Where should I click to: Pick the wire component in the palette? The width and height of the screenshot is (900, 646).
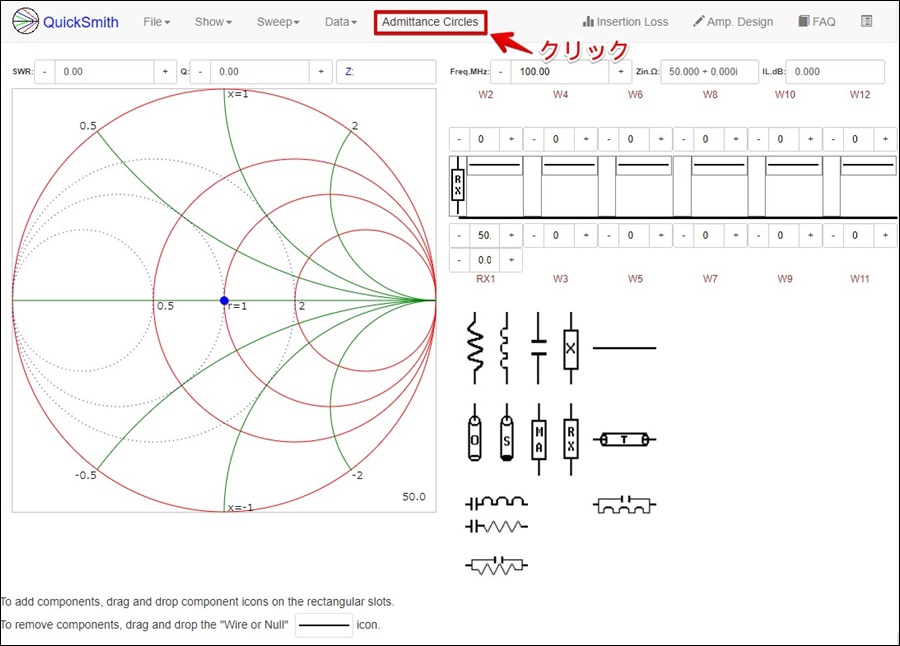(x=624, y=348)
